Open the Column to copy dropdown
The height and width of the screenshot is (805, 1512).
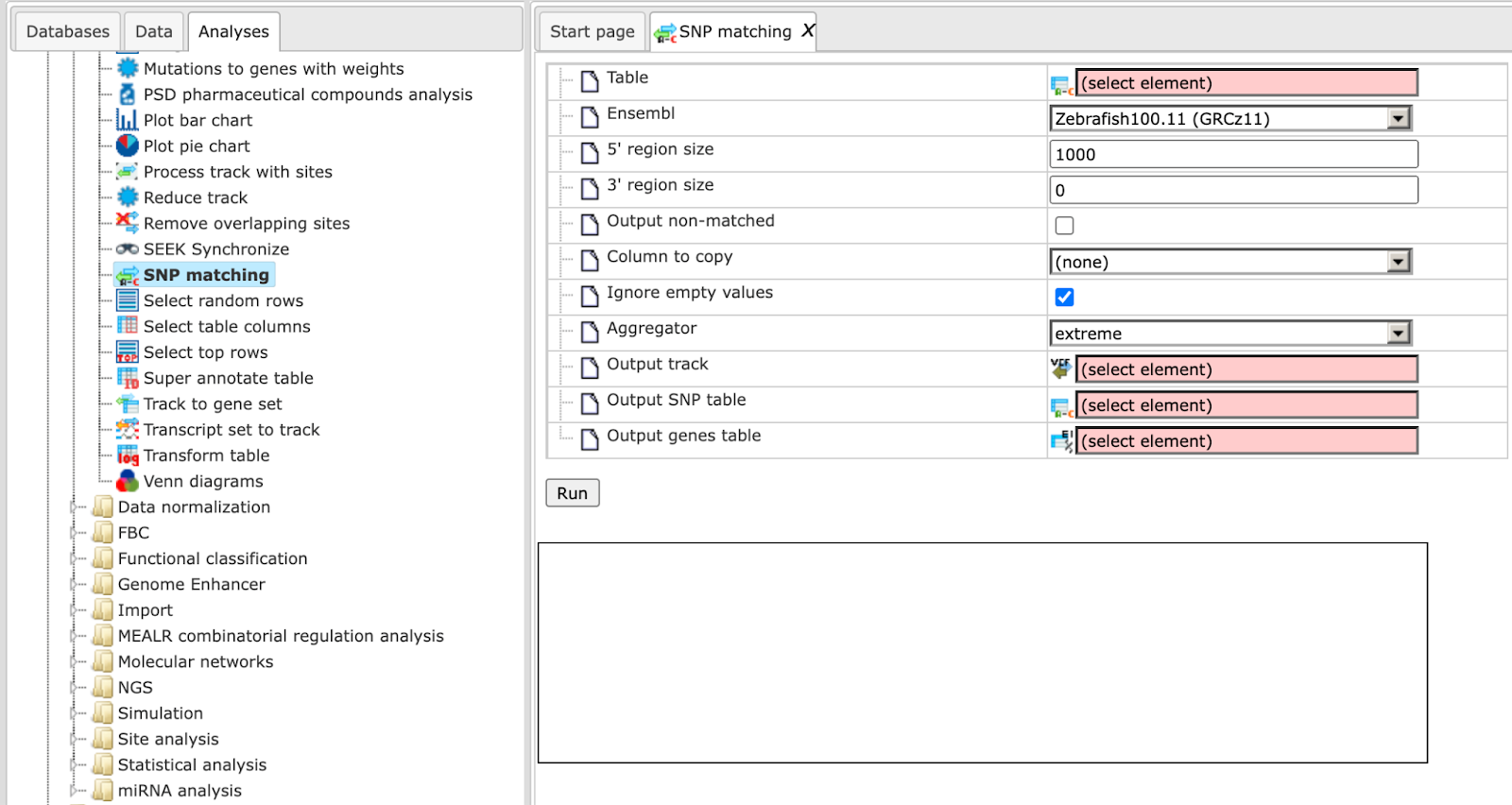(1230, 262)
